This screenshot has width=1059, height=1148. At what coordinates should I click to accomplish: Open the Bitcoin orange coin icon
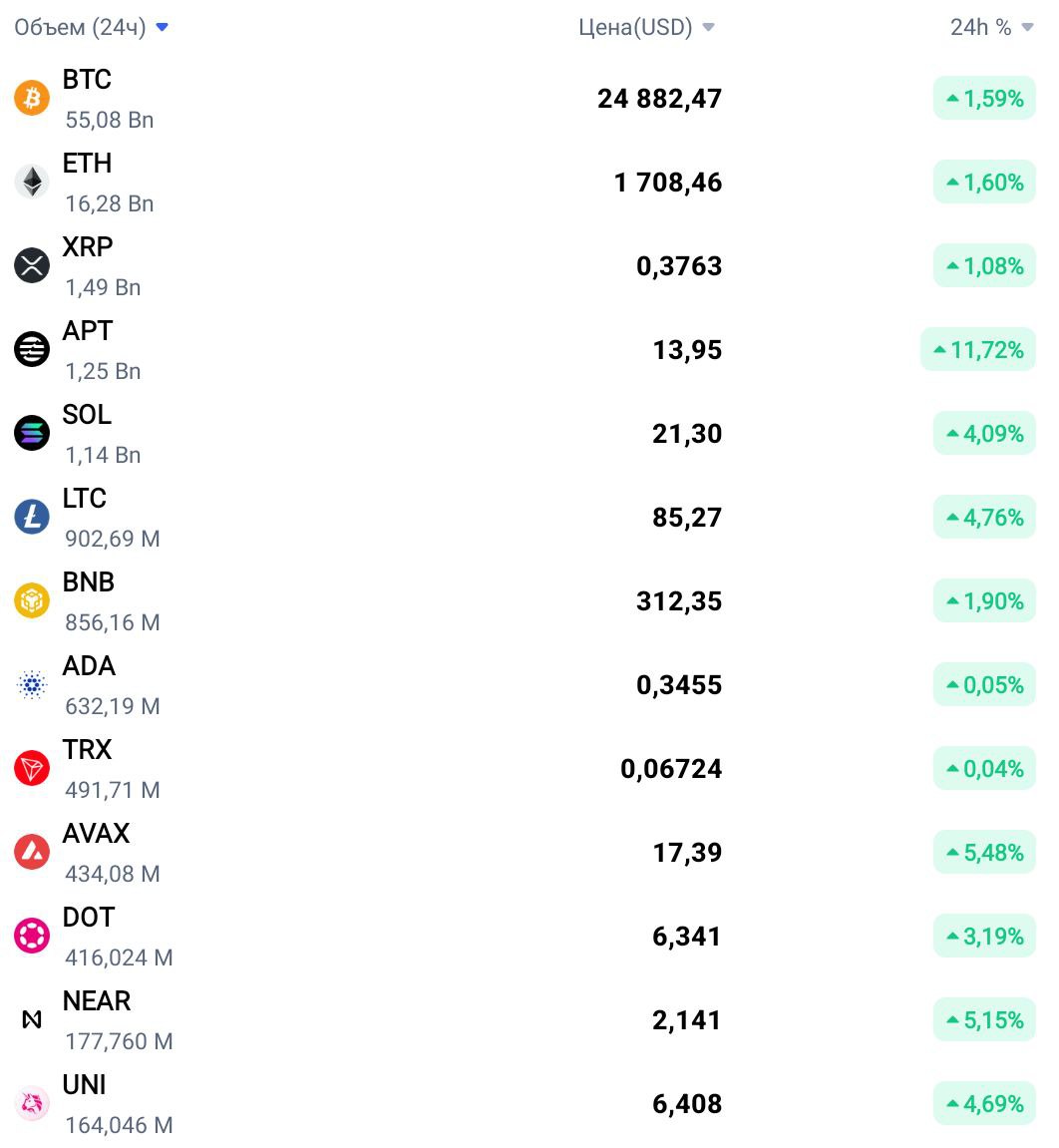click(32, 98)
